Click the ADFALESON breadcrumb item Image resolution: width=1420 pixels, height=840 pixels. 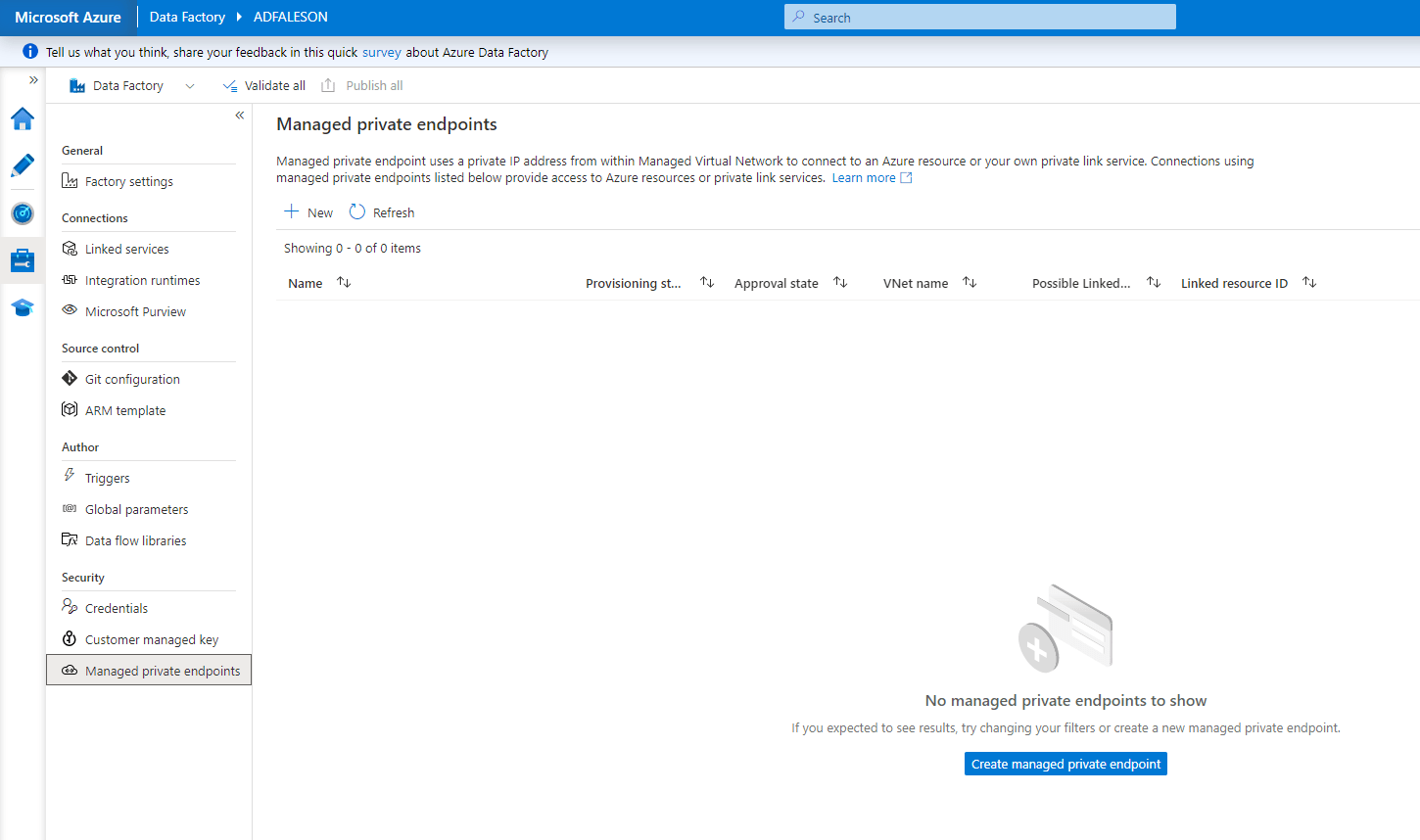[290, 16]
